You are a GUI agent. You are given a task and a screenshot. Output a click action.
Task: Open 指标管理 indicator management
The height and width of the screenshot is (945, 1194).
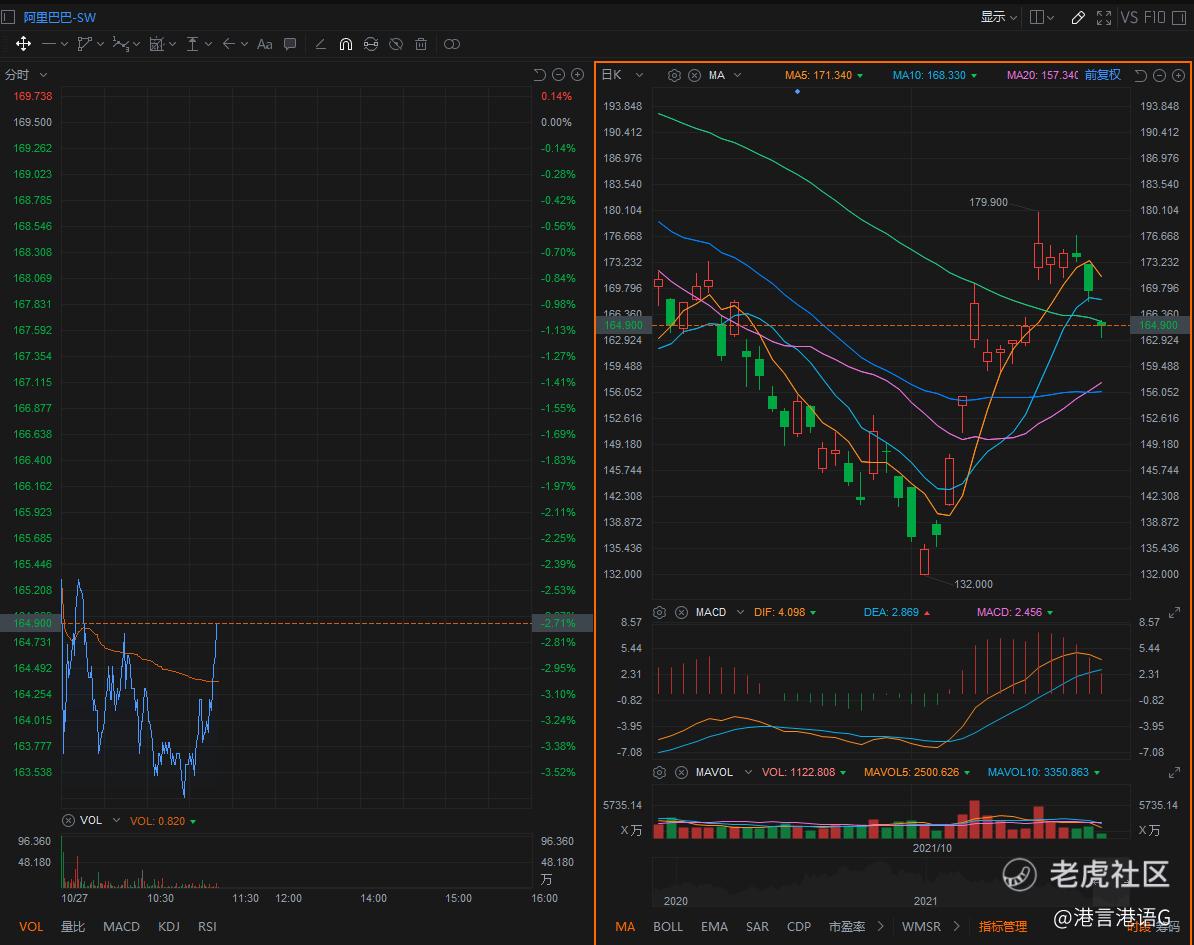pos(1003,927)
